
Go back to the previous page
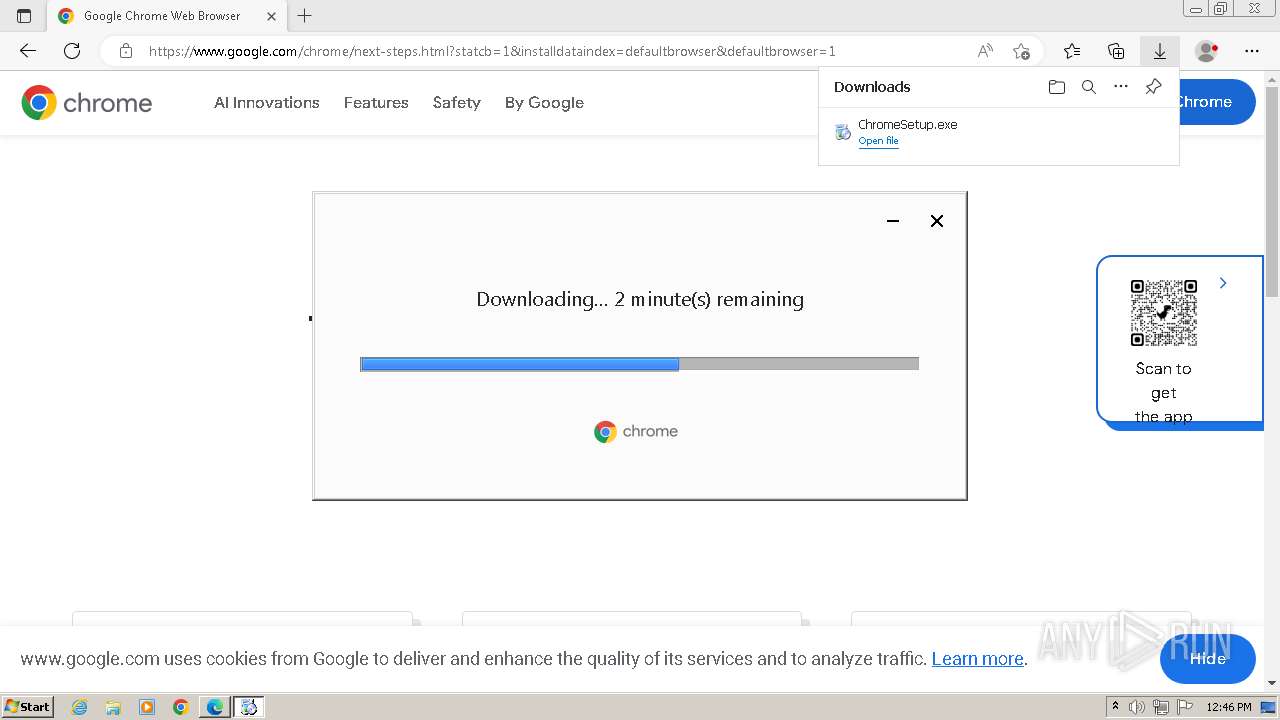[28, 51]
